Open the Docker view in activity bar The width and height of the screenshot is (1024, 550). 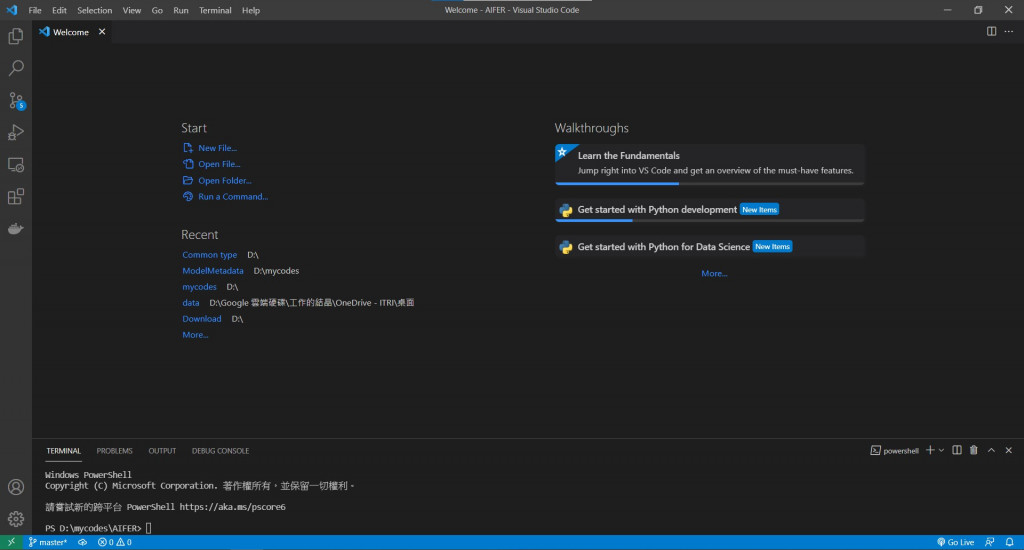[16, 229]
